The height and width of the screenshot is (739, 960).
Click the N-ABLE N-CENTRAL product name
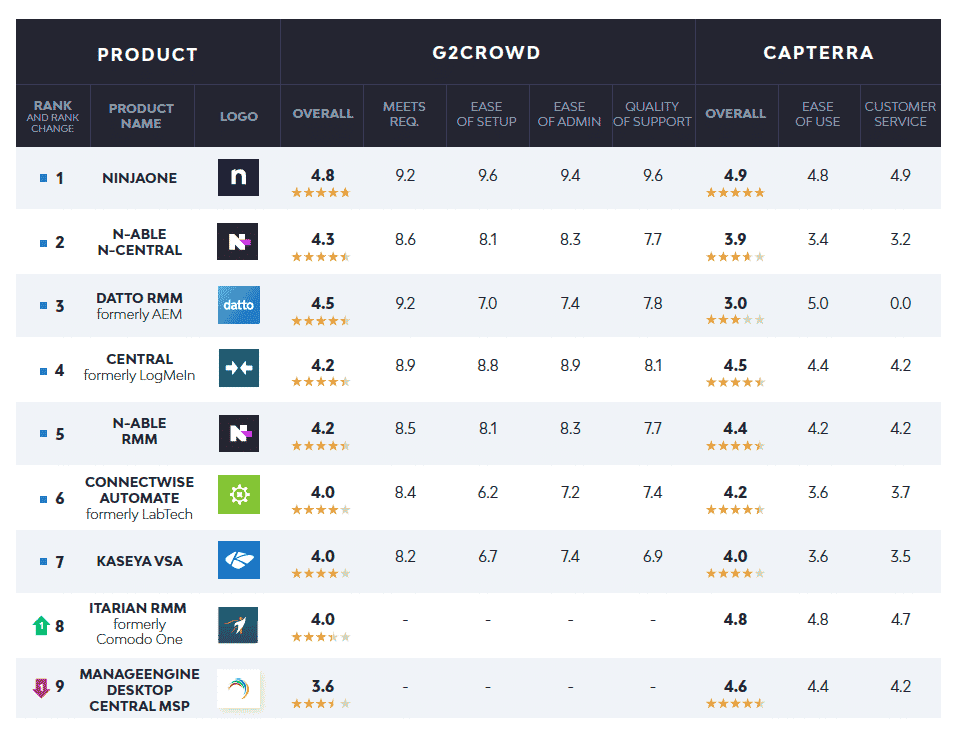point(140,242)
